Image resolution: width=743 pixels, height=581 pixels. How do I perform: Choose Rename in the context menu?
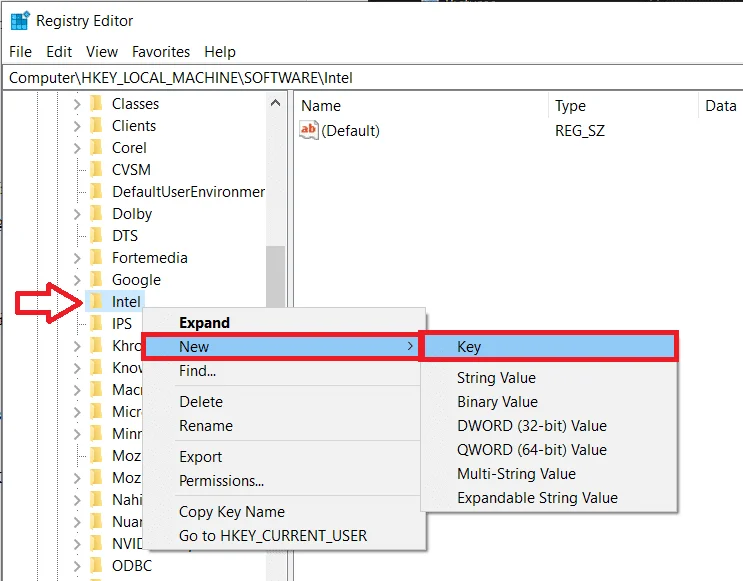pyautogui.click(x=283, y=426)
